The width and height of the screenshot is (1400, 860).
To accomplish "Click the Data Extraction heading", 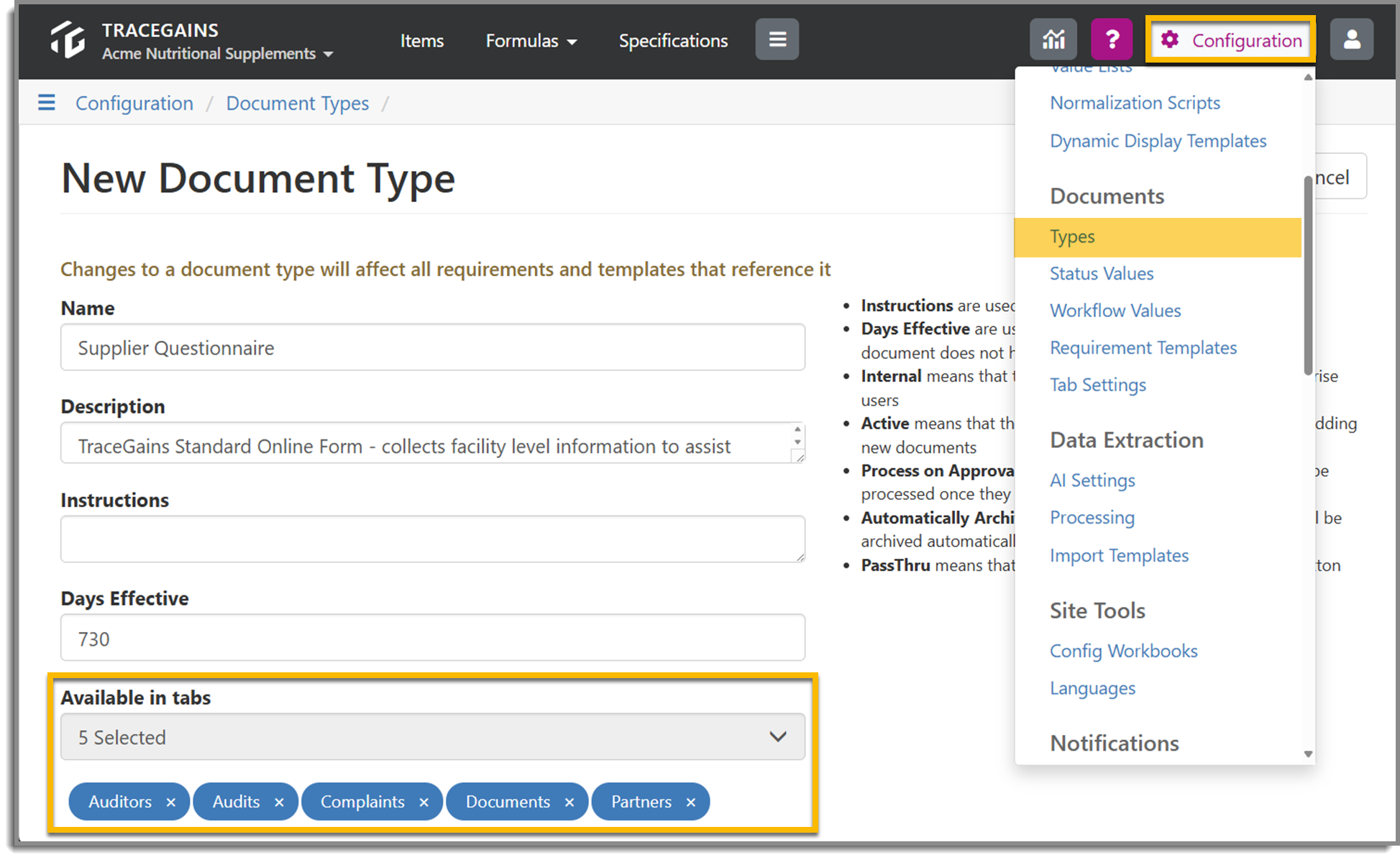I will [x=1126, y=440].
